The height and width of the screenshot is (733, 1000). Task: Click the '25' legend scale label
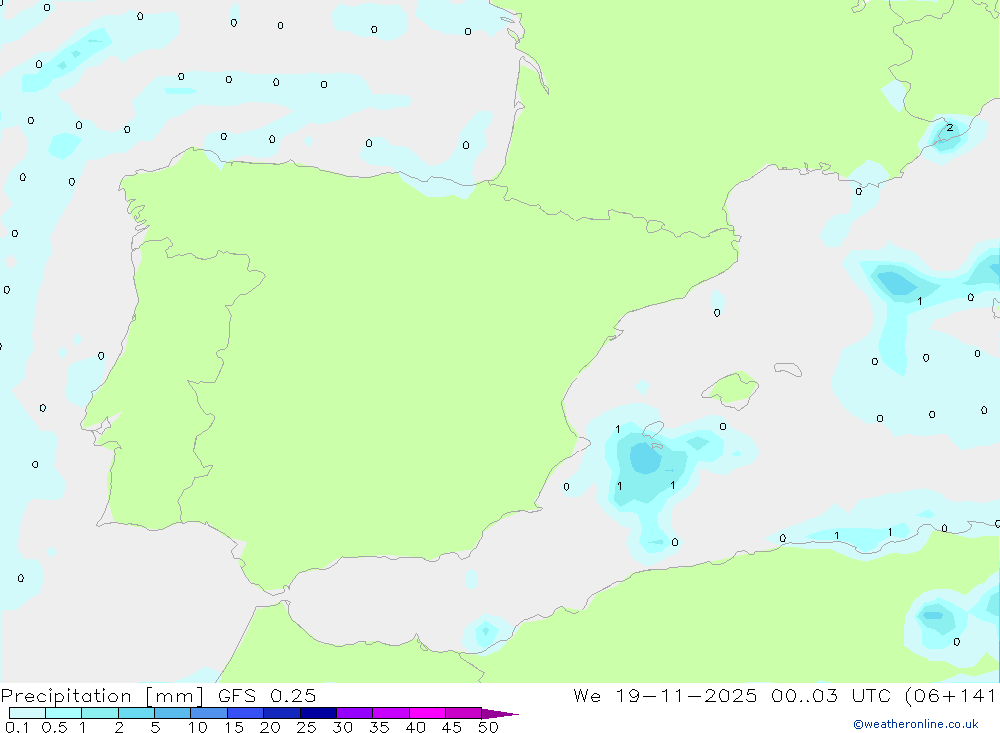(306, 727)
